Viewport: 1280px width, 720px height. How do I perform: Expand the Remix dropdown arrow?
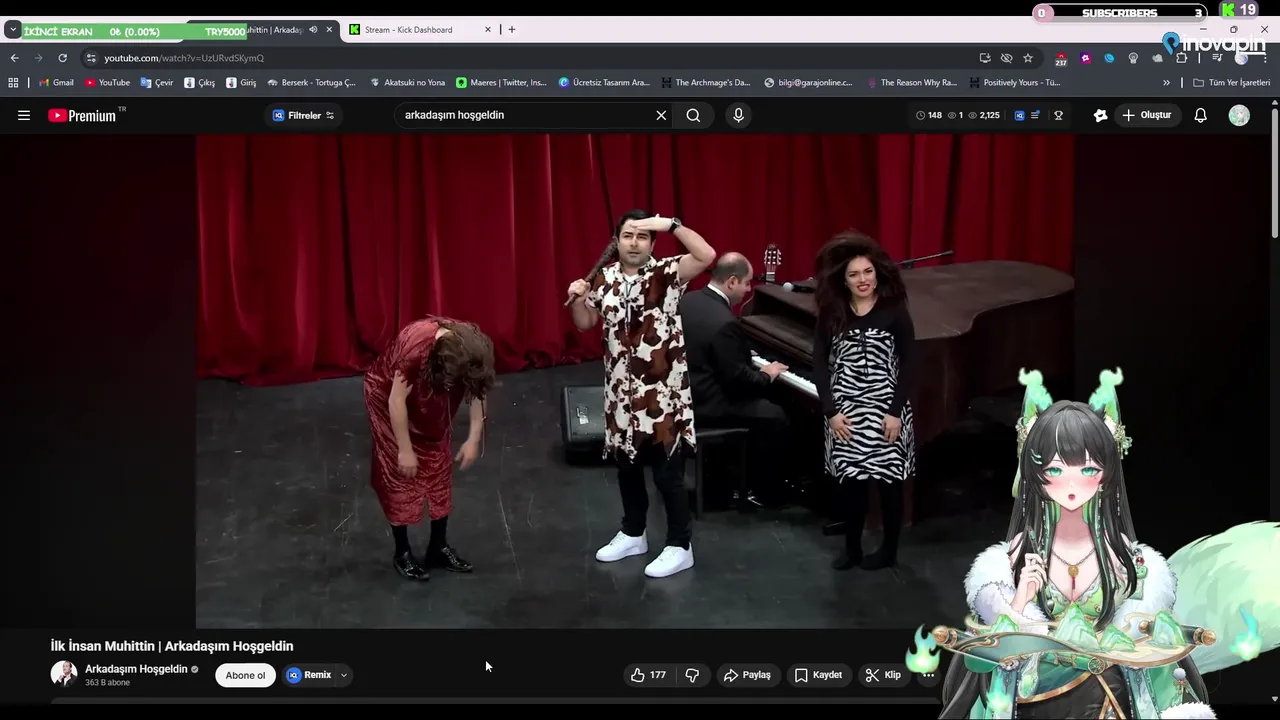[343, 675]
